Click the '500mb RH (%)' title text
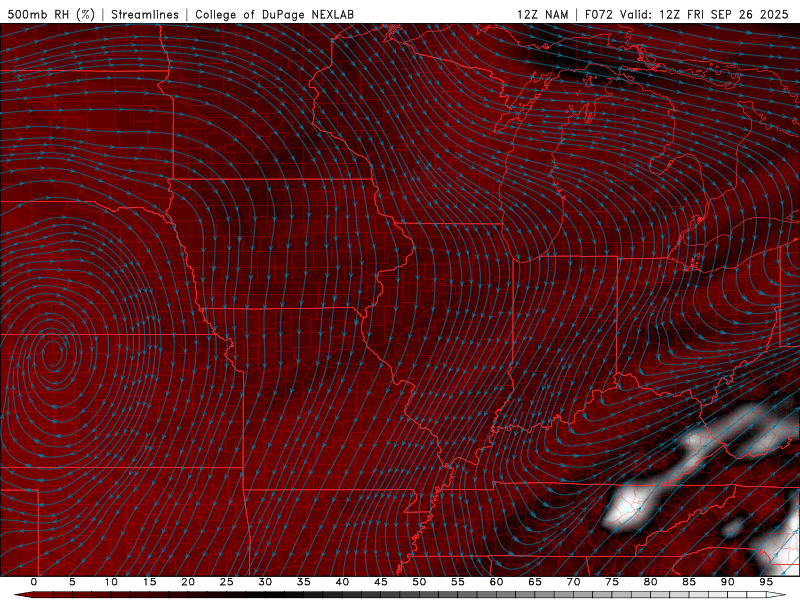 point(51,14)
